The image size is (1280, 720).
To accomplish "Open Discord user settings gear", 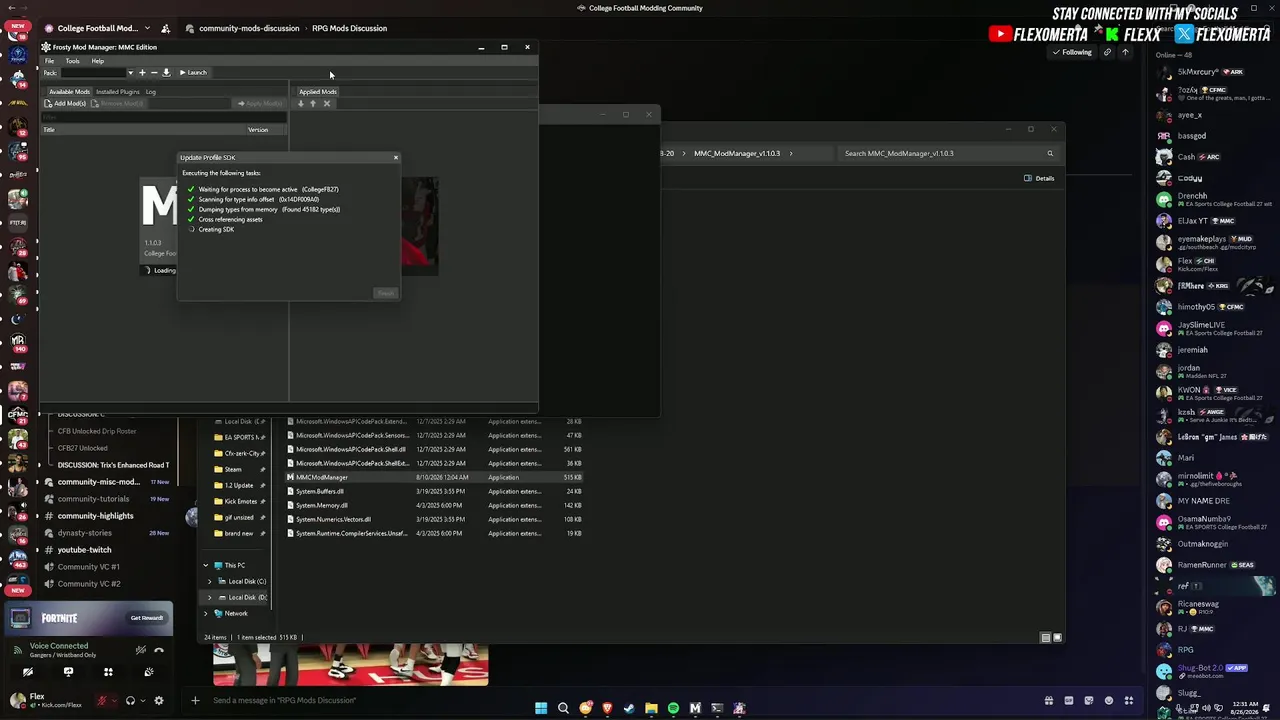I will point(158,700).
